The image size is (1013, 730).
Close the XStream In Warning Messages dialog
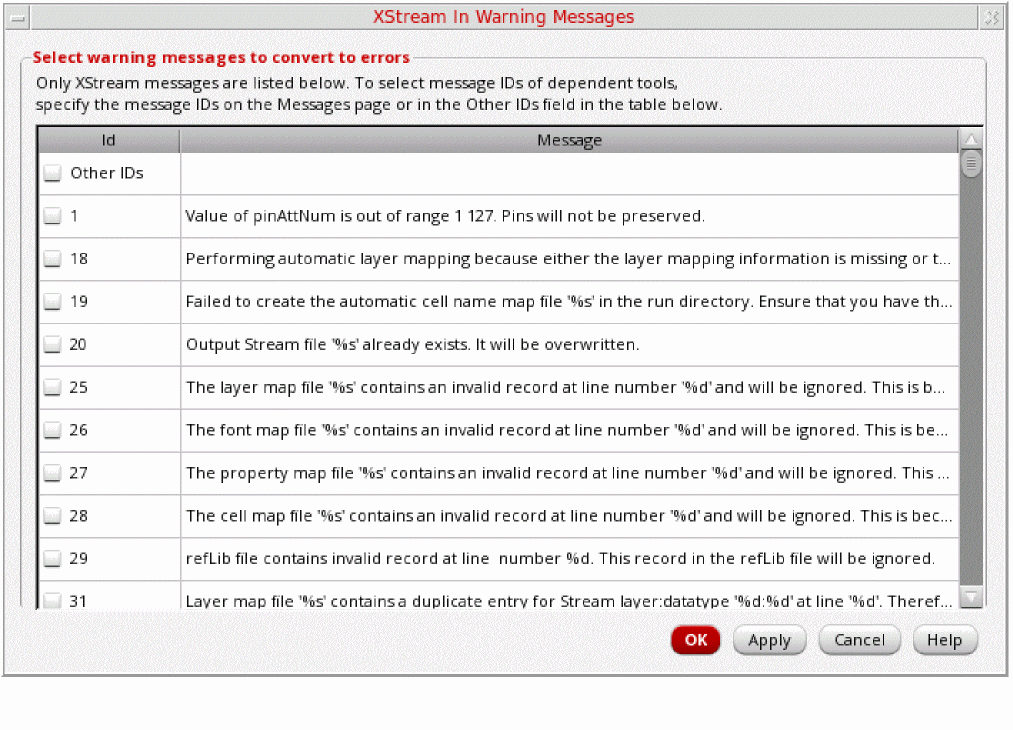click(x=992, y=18)
